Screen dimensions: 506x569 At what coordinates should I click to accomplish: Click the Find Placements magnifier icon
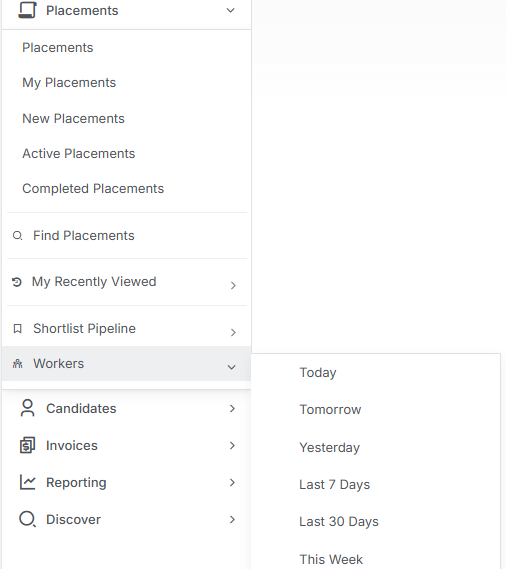point(17,236)
